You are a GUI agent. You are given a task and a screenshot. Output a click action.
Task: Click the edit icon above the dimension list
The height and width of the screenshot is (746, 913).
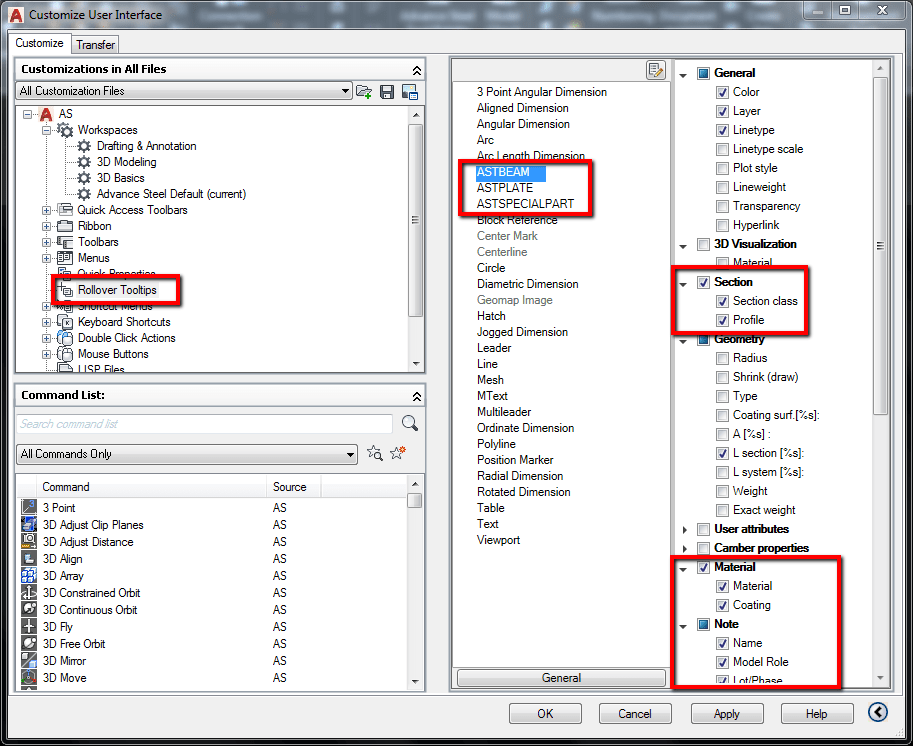tap(656, 68)
